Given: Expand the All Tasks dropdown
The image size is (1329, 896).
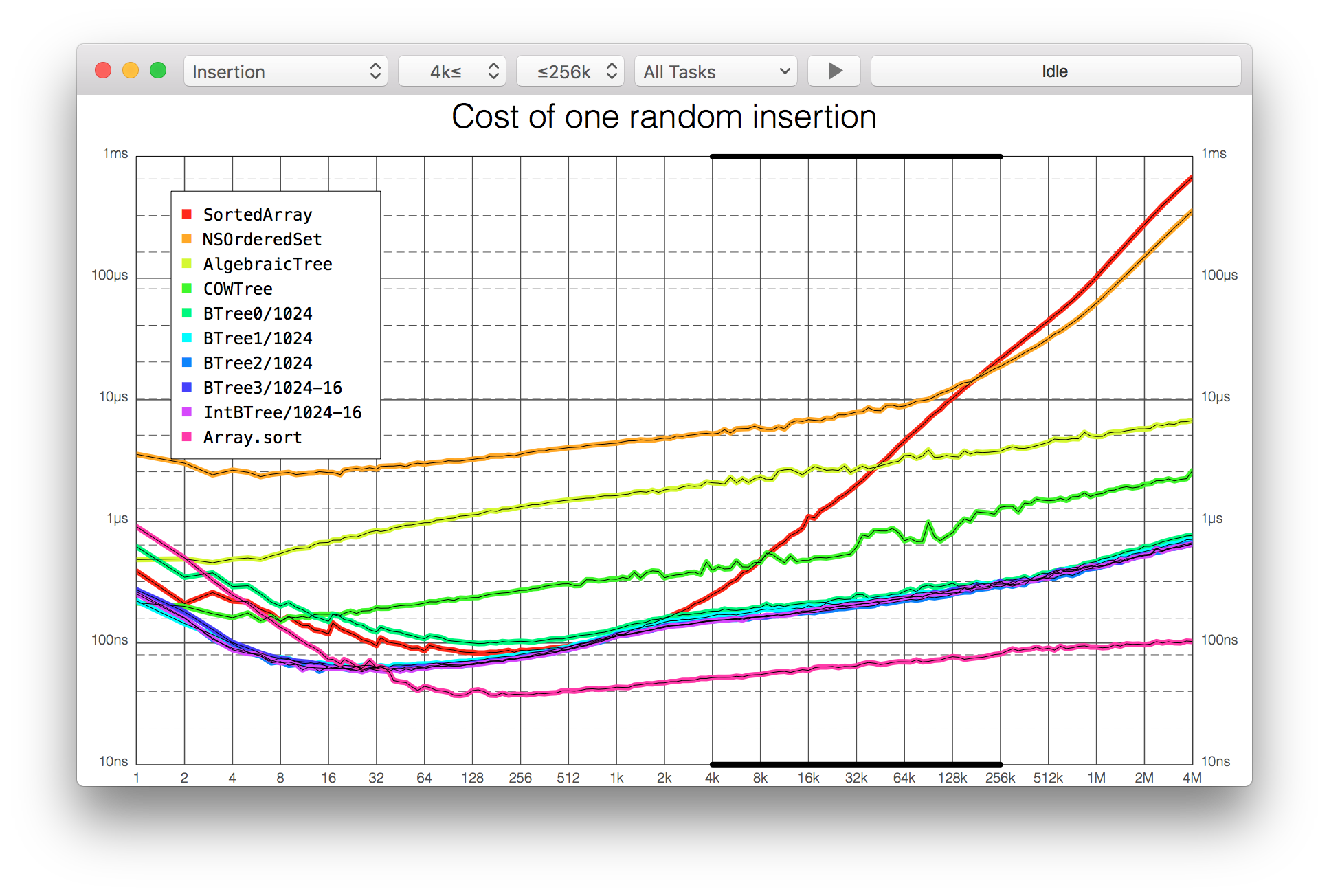Looking at the screenshot, I should click(x=715, y=71).
